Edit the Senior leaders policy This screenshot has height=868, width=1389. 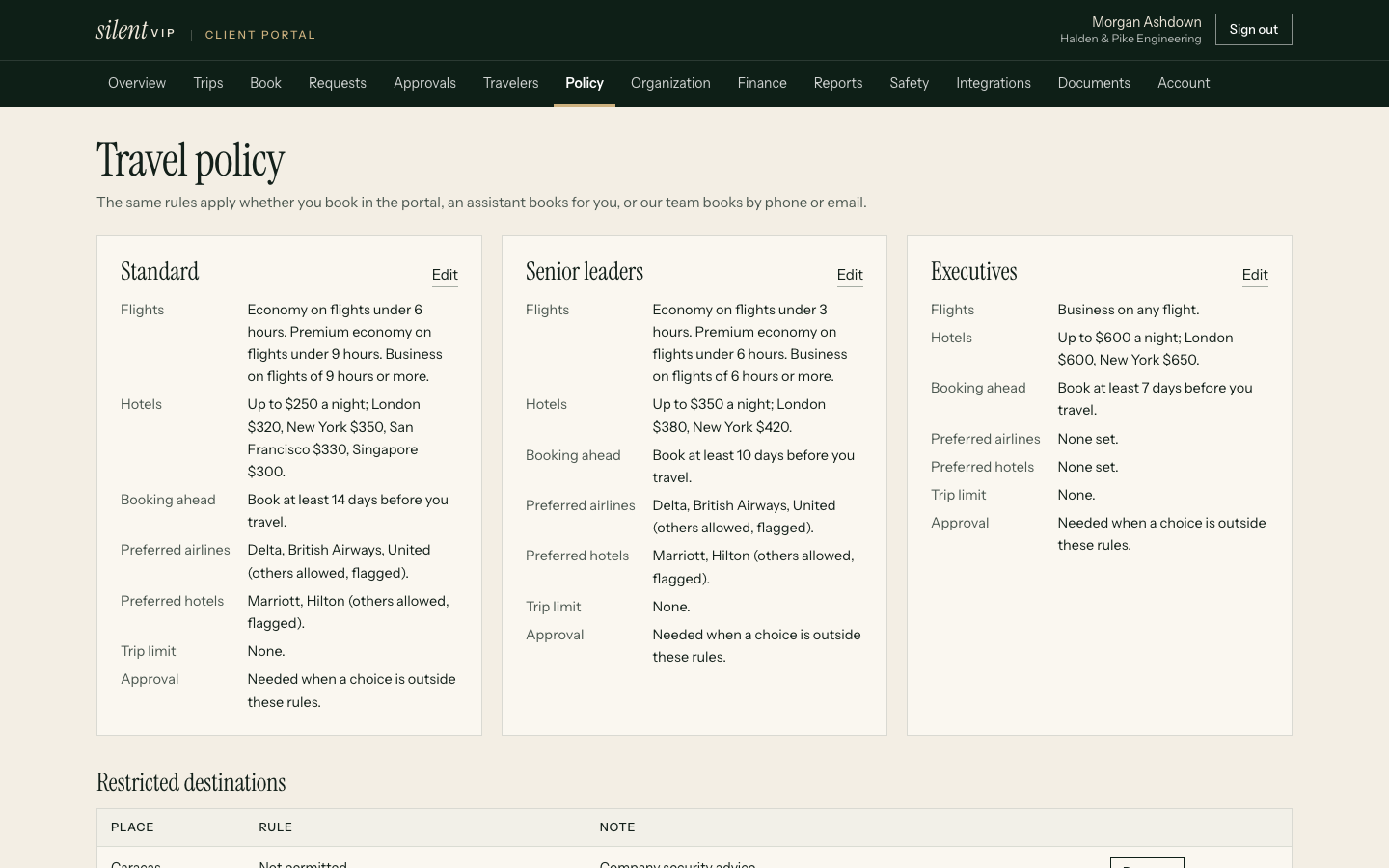click(850, 275)
